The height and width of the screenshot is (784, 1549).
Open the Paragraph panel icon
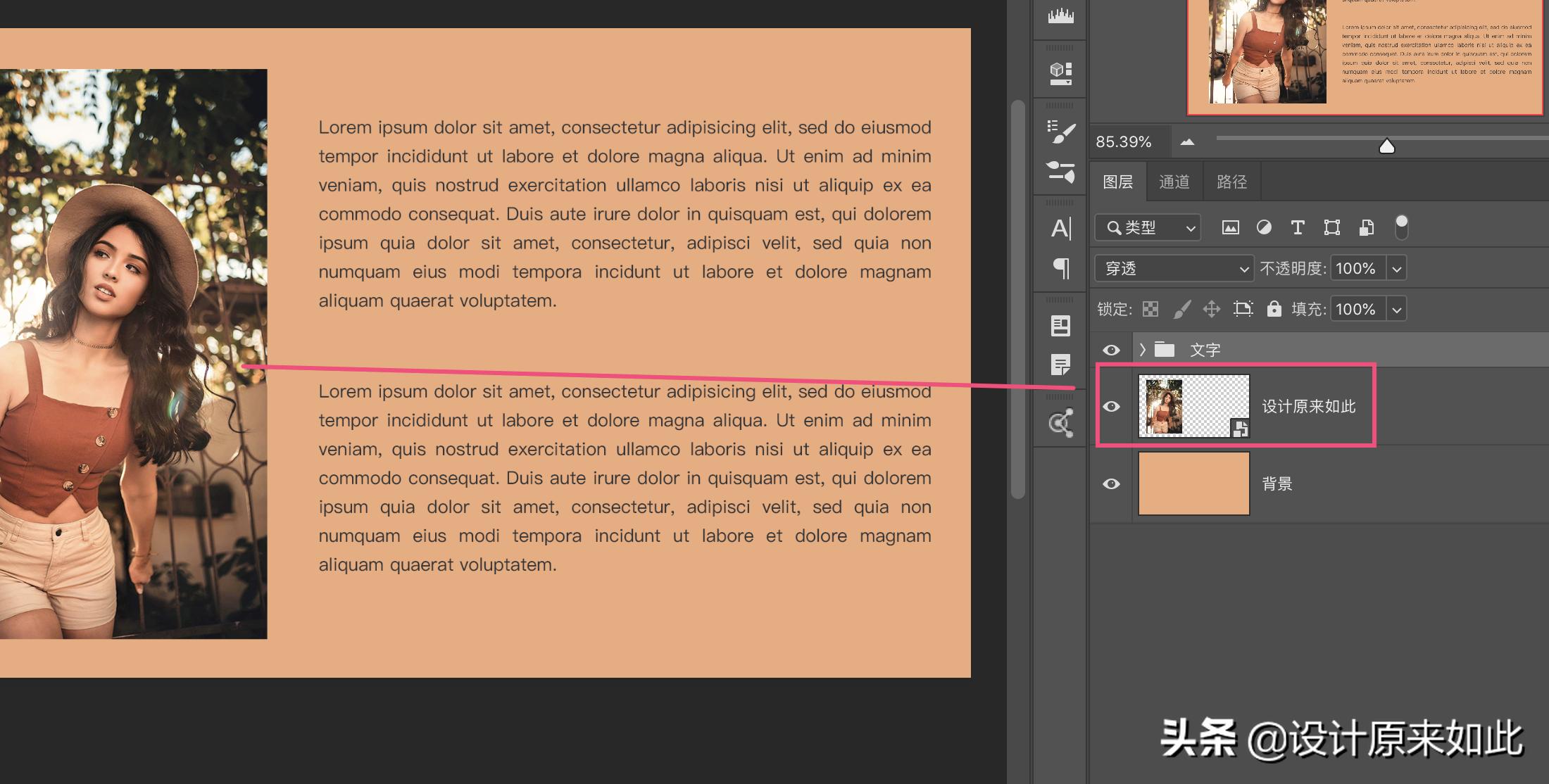[x=1060, y=268]
